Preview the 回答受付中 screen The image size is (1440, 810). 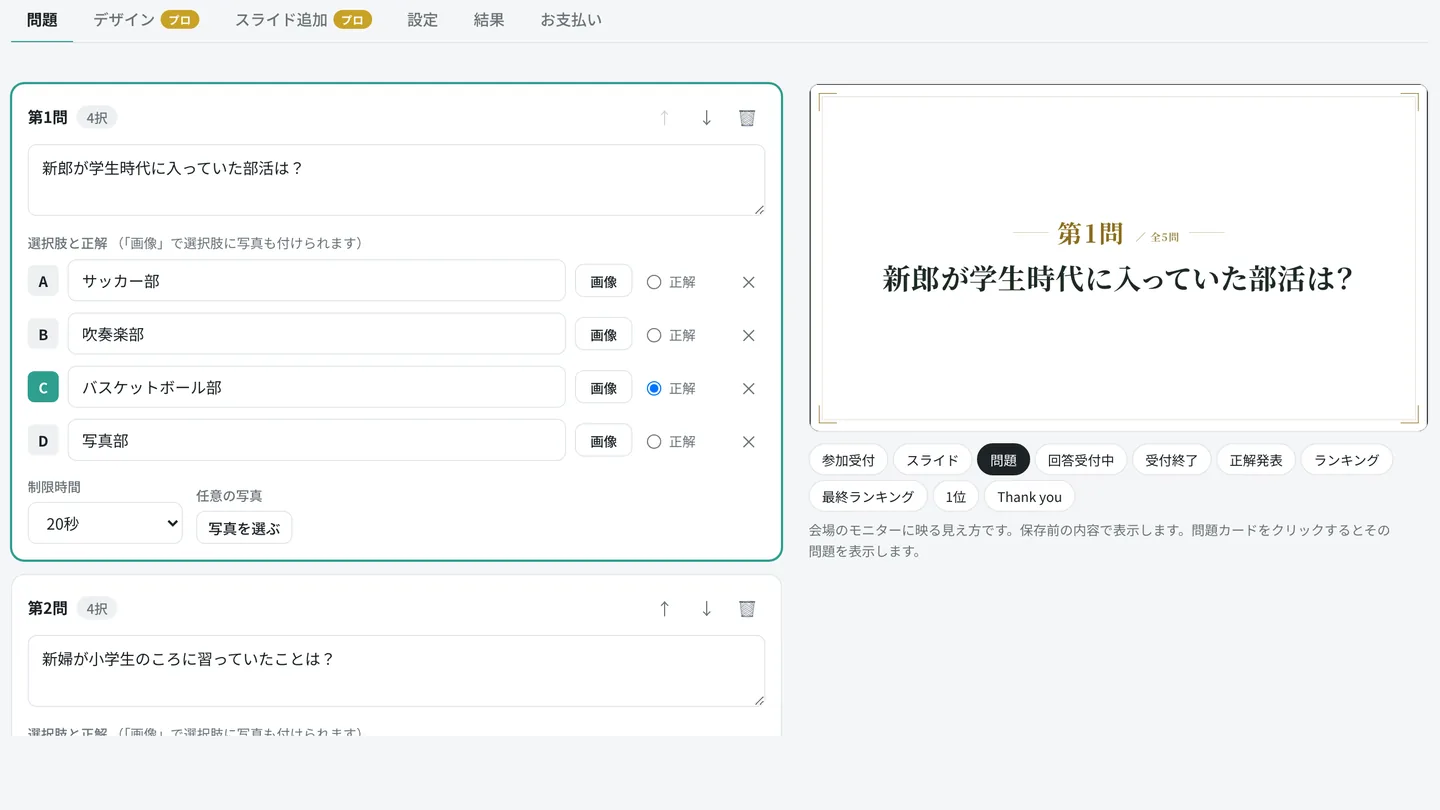coord(1081,460)
